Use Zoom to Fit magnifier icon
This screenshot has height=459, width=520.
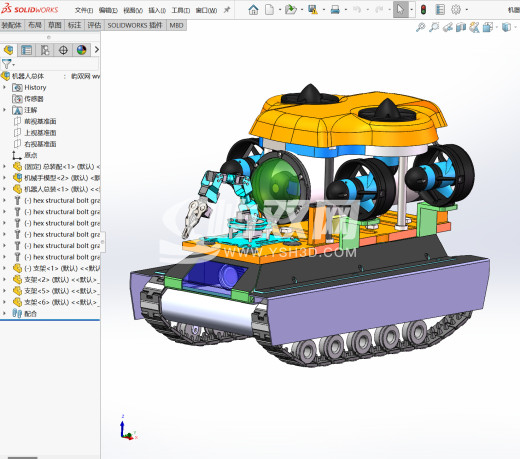pos(421,27)
